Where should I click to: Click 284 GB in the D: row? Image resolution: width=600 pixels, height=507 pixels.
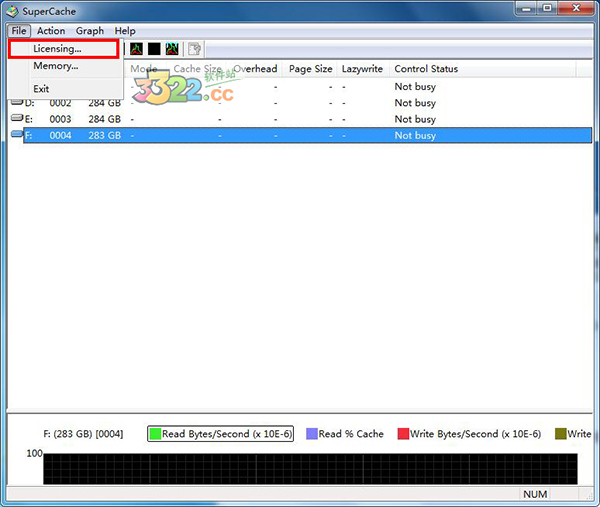pos(104,103)
